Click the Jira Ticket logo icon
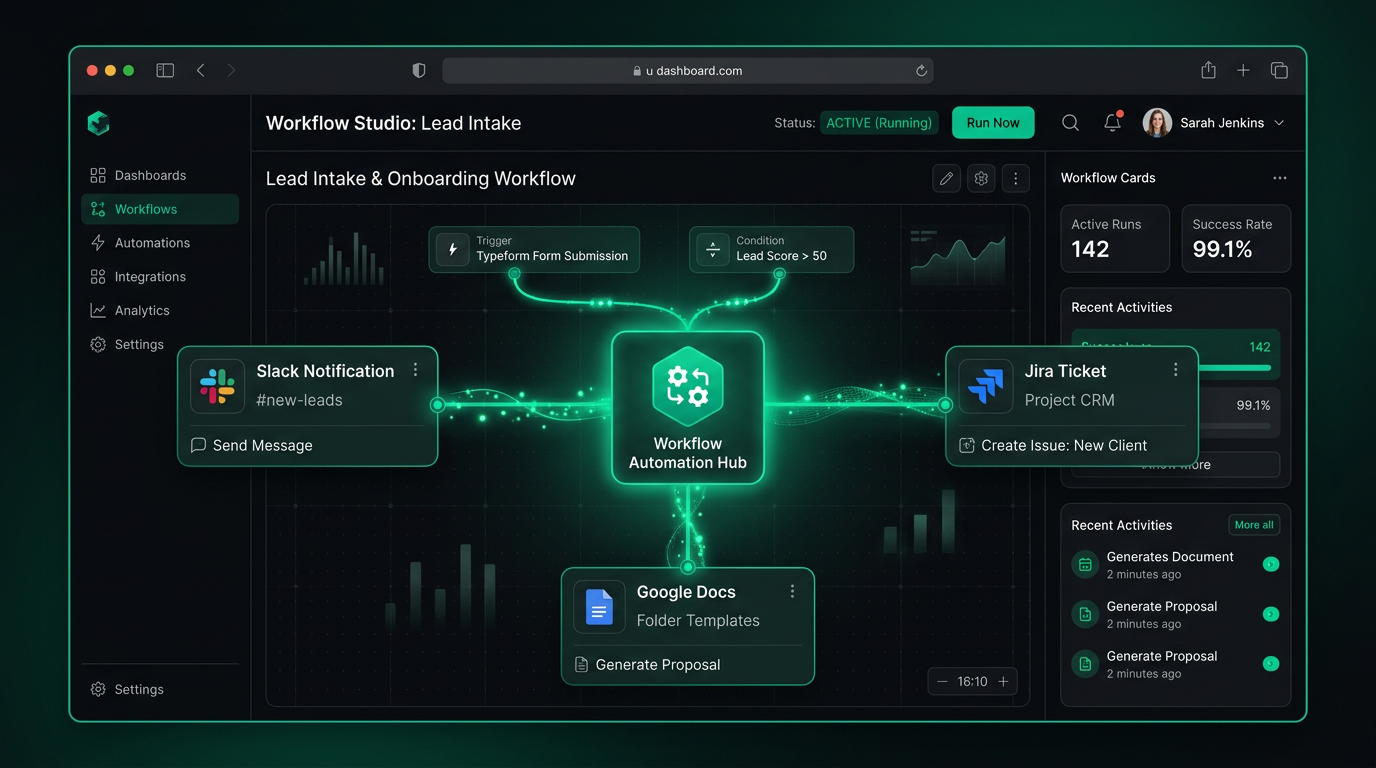The image size is (1376, 768). click(986, 386)
